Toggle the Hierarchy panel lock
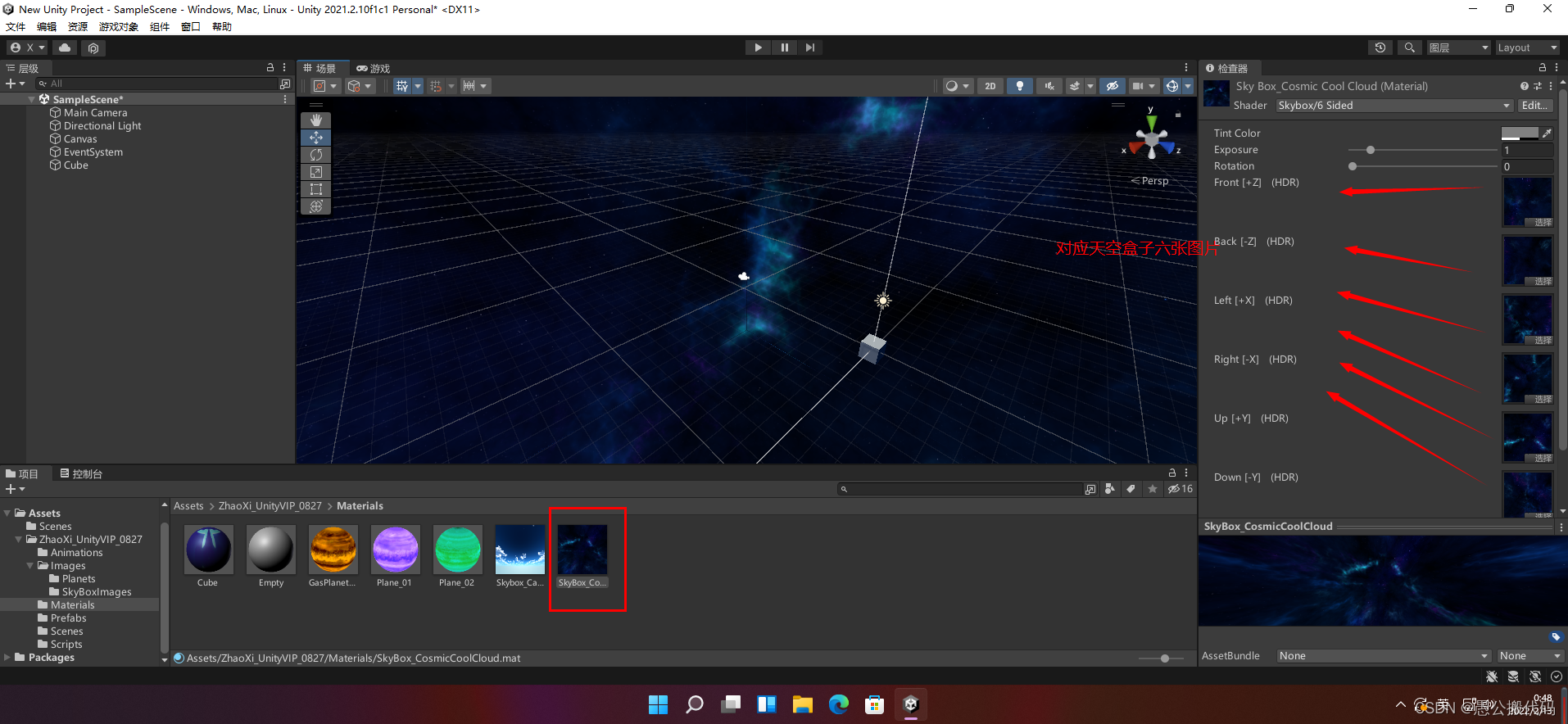This screenshot has height=724, width=1568. (x=270, y=68)
